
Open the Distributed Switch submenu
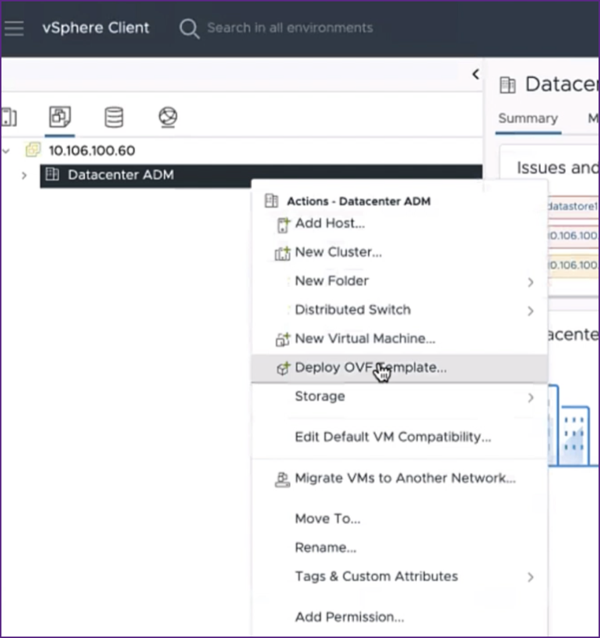(399, 310)
